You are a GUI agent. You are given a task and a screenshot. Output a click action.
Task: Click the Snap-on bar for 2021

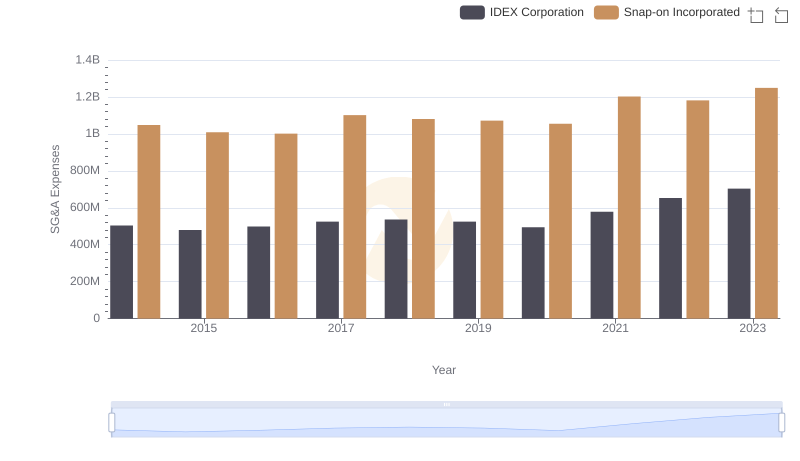click(629, 208)
